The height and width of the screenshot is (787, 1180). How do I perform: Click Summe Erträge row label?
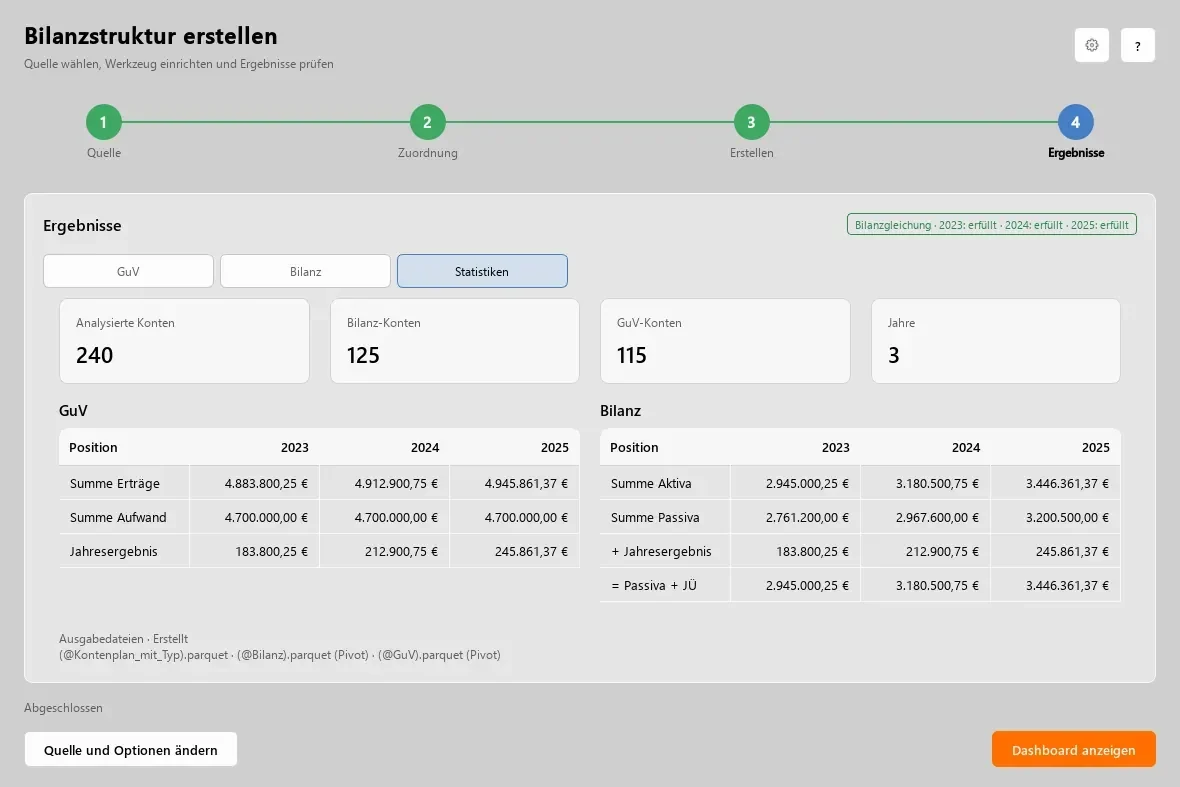click(x=114, y=483)
